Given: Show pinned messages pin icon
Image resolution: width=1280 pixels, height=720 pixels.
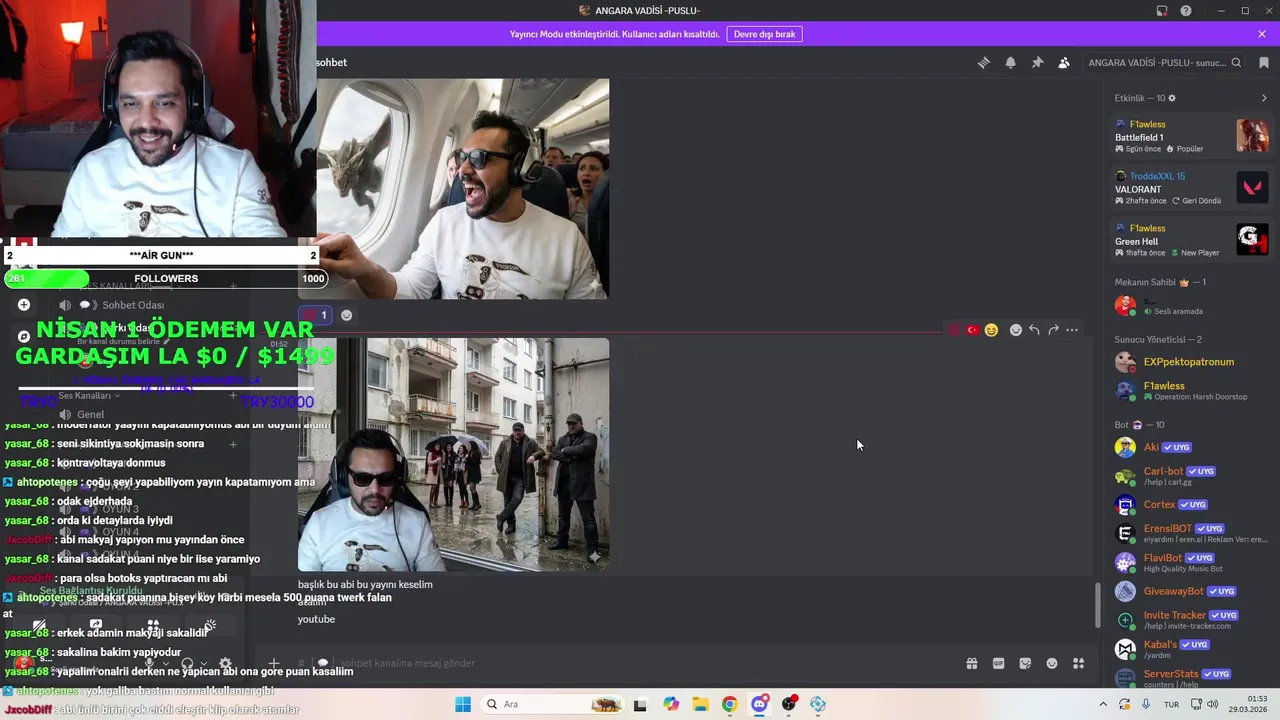Looking at the screenshot, I should [x=1037, y=62].
